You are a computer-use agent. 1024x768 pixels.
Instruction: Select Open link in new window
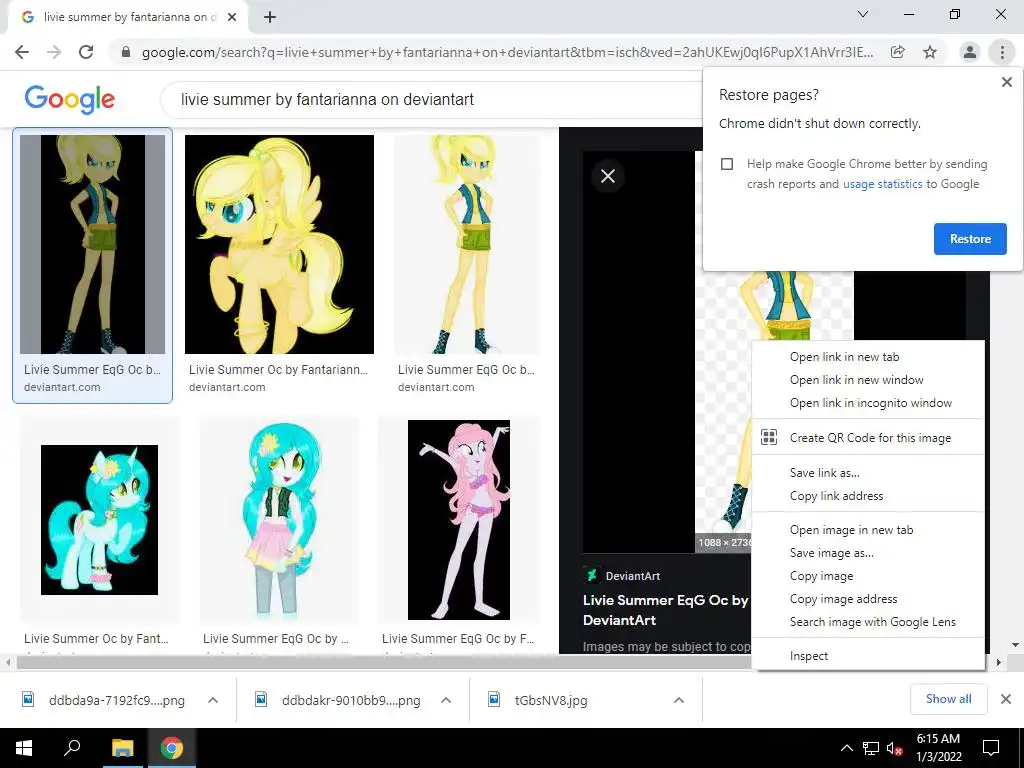tap(868, 379)
